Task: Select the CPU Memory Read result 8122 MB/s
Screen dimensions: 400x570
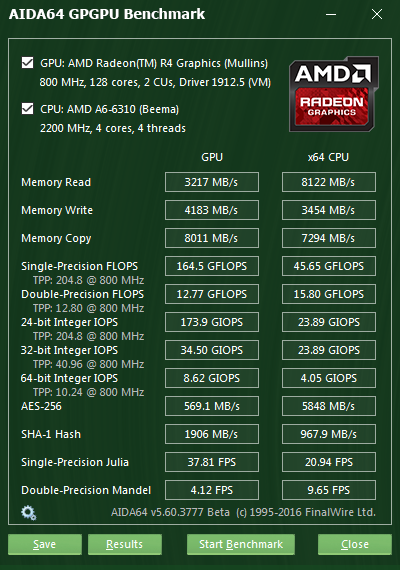Action: (329, 182)
